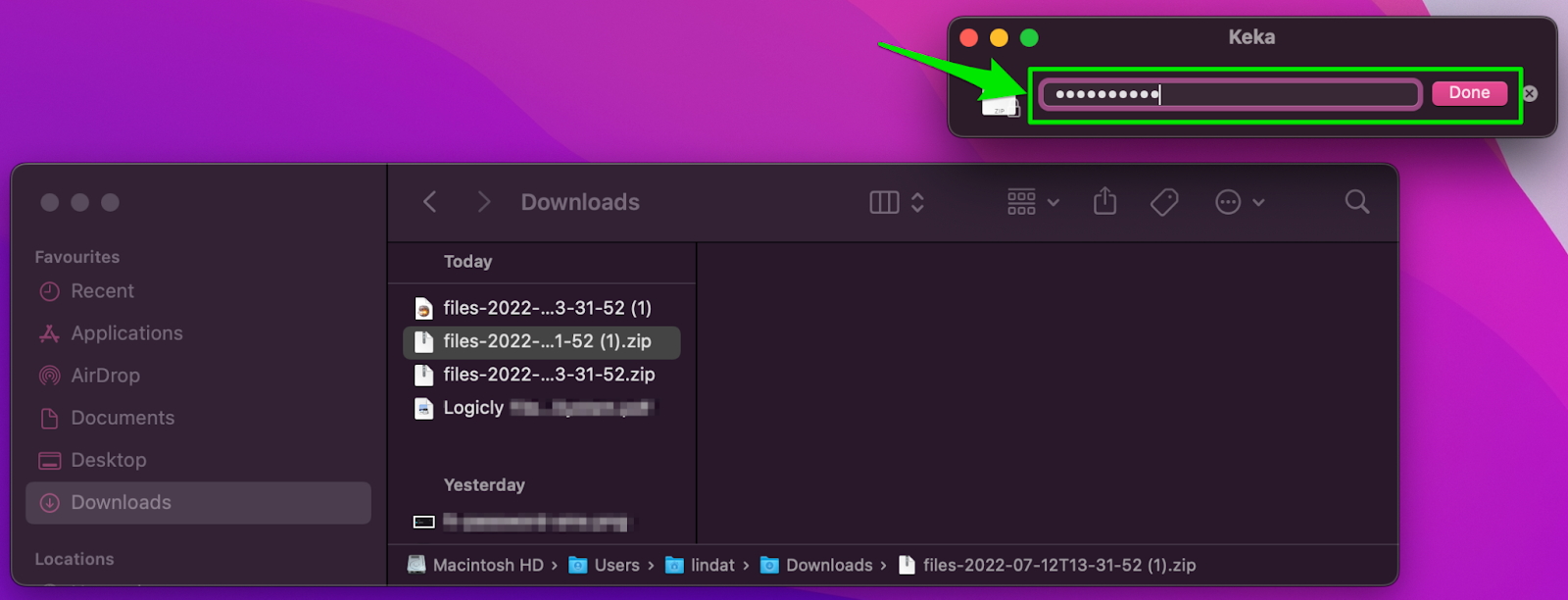
Task: Go forward in Finder history
Action: 483,202
